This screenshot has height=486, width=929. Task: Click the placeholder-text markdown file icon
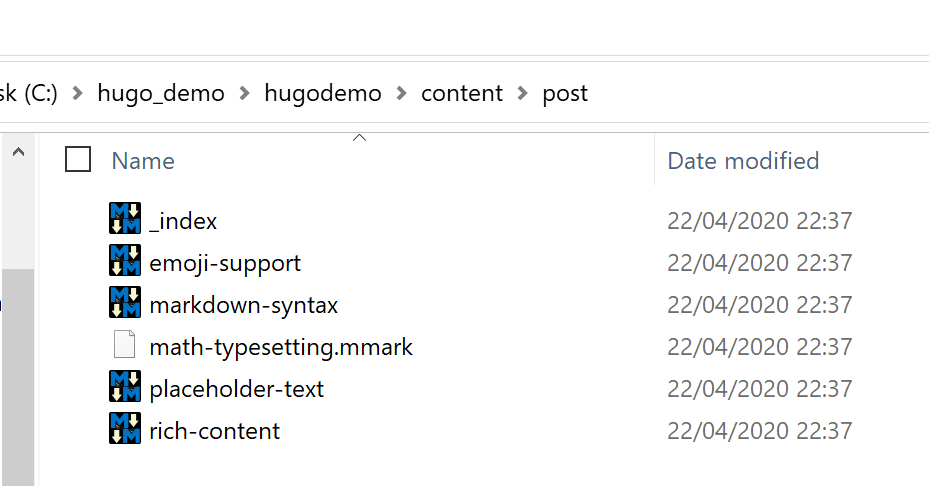[x=125, y=388]
